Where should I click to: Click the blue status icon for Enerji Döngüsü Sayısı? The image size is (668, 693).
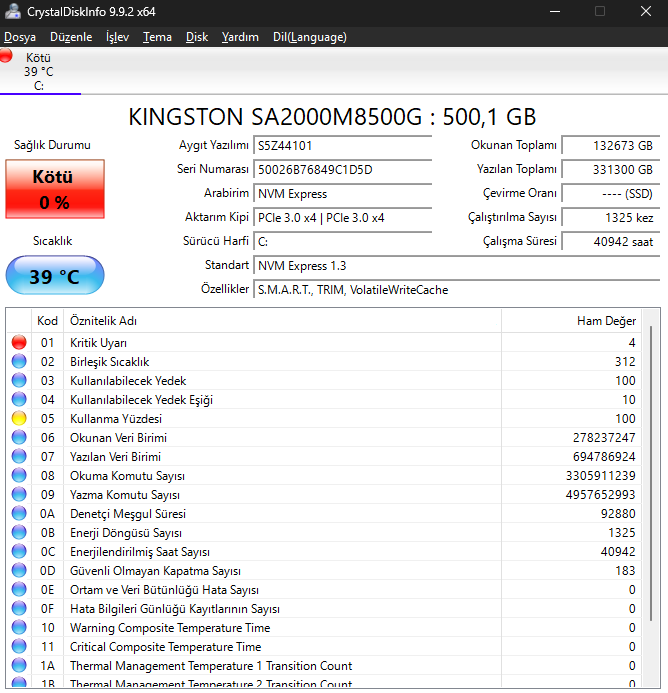click(19, 532)
